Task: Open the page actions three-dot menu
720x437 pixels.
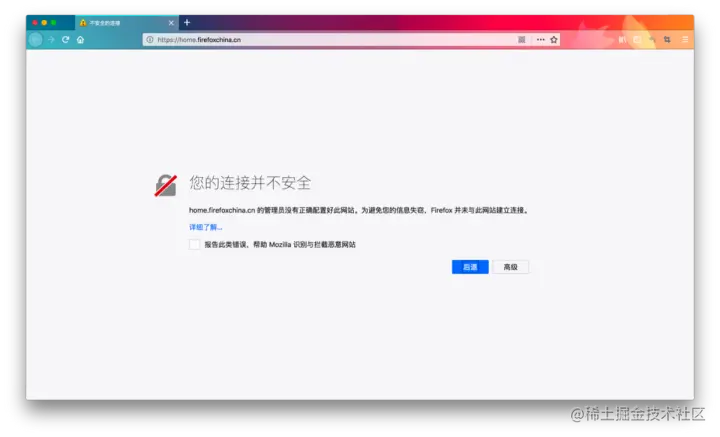Action: coord(540,40)
